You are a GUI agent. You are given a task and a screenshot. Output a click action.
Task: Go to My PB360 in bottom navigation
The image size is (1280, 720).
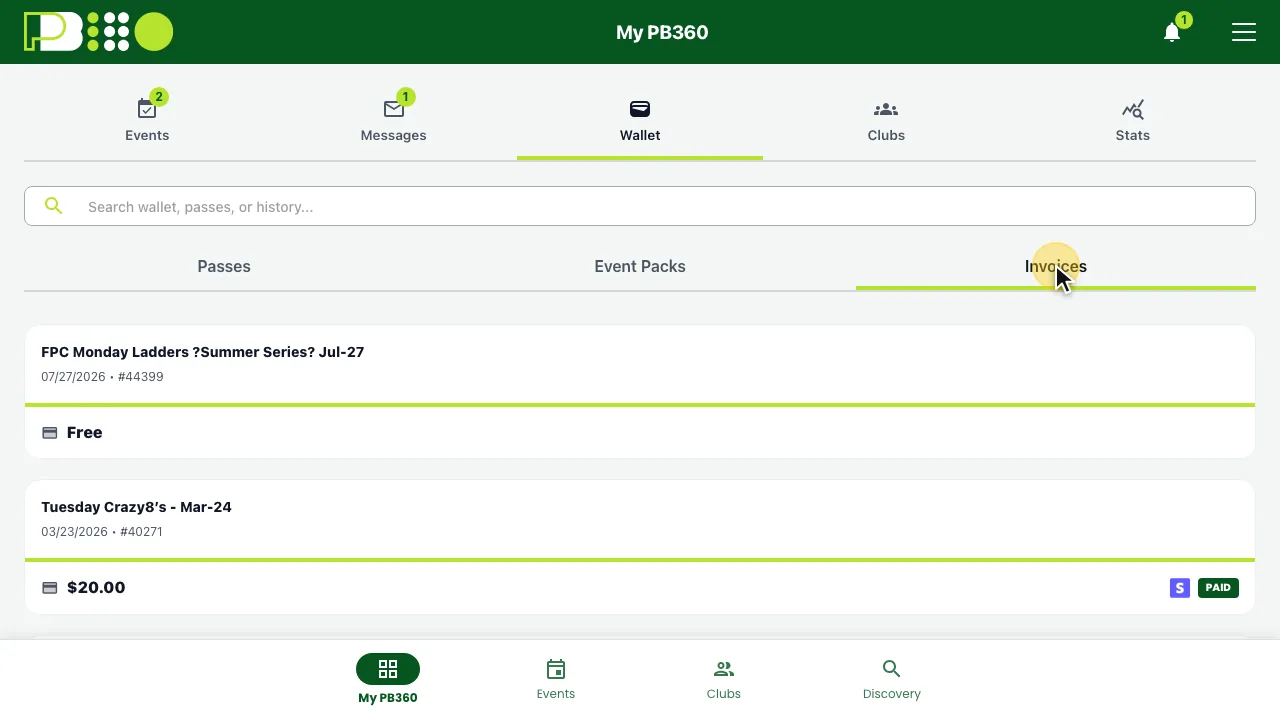pyautogui.click(x=388, y=679)
